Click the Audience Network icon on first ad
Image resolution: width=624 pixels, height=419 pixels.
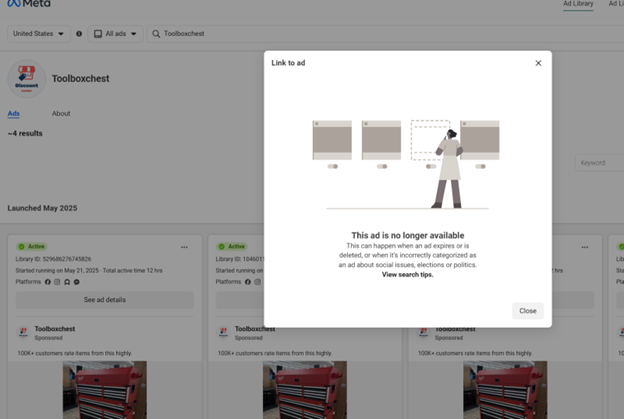[67, 282]
